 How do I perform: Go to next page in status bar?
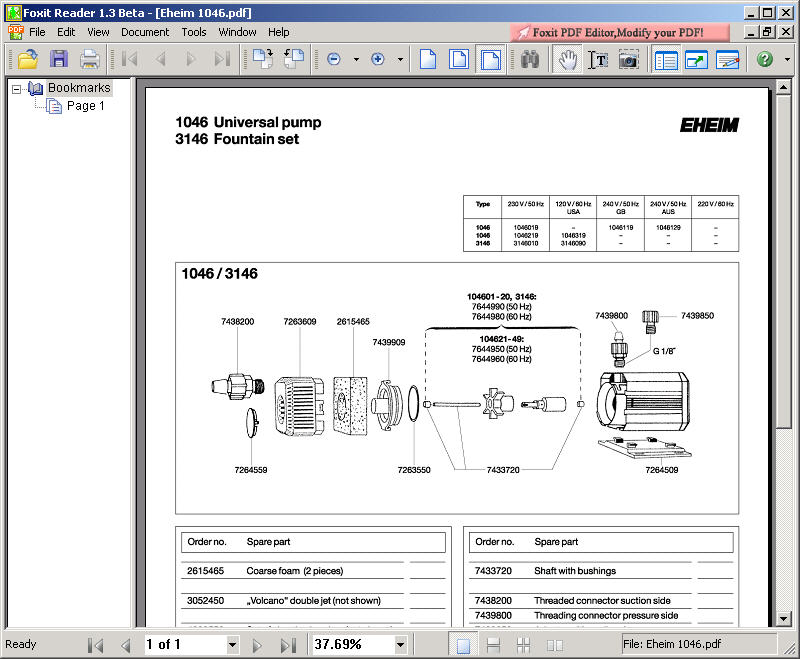[x=257, y=645]
